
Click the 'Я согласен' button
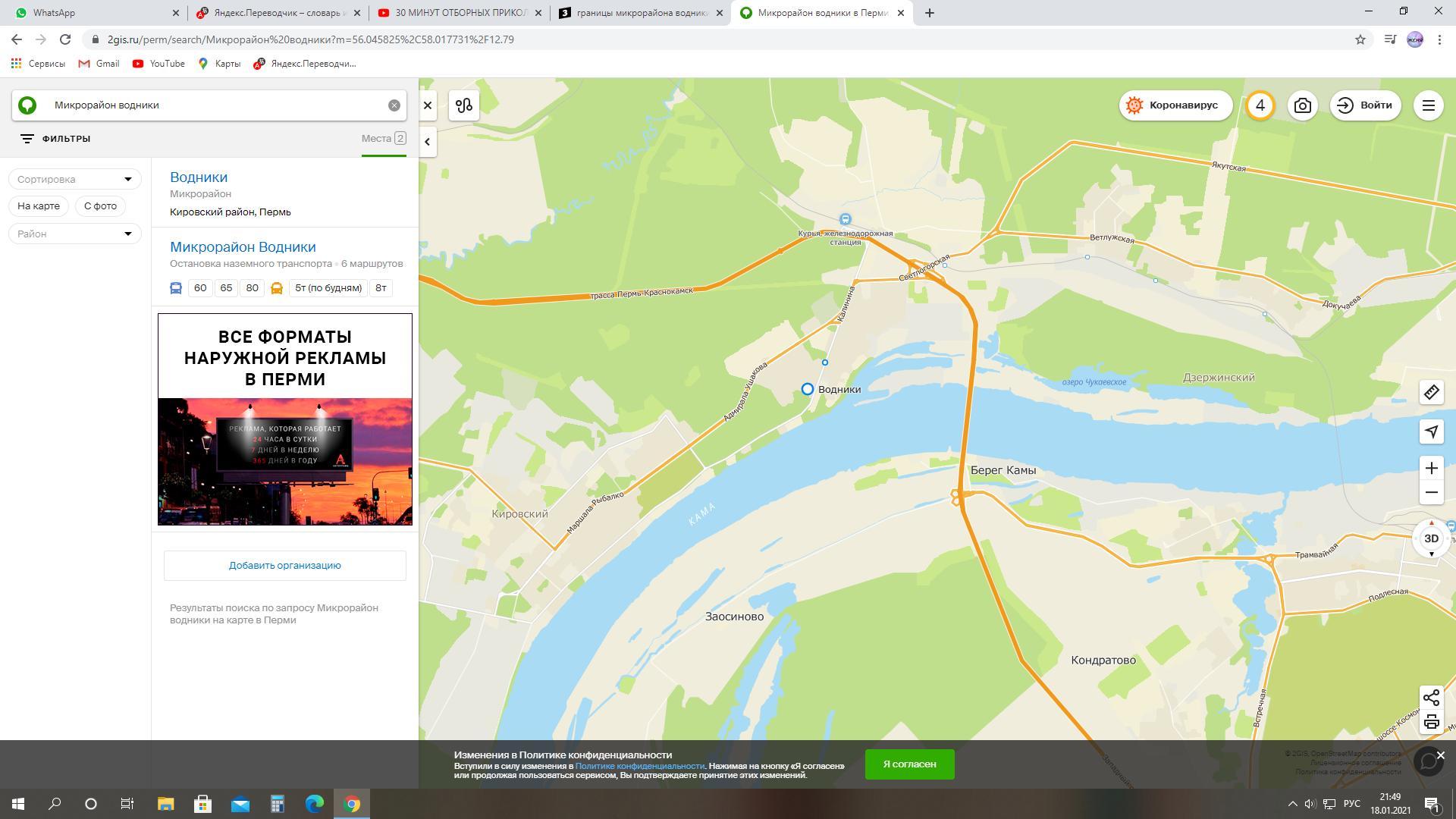click(x=909, y=764)
